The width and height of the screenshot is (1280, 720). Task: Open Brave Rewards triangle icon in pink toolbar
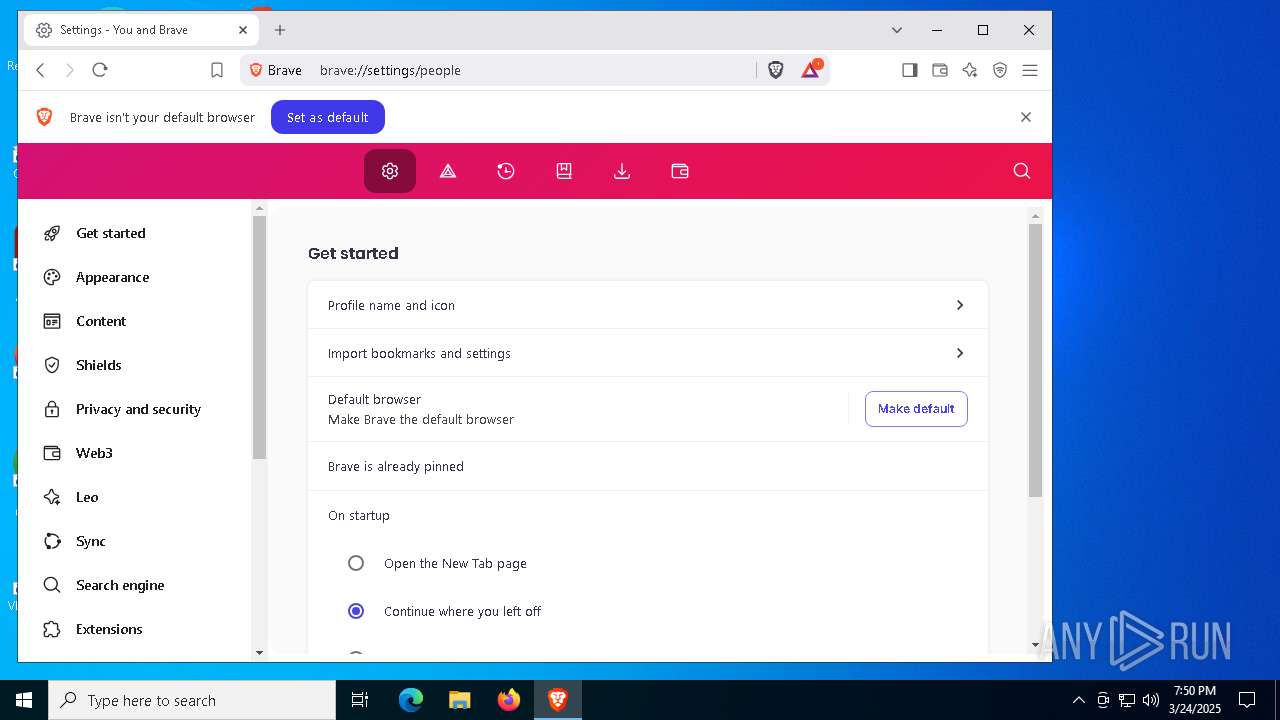coord(448,171)
